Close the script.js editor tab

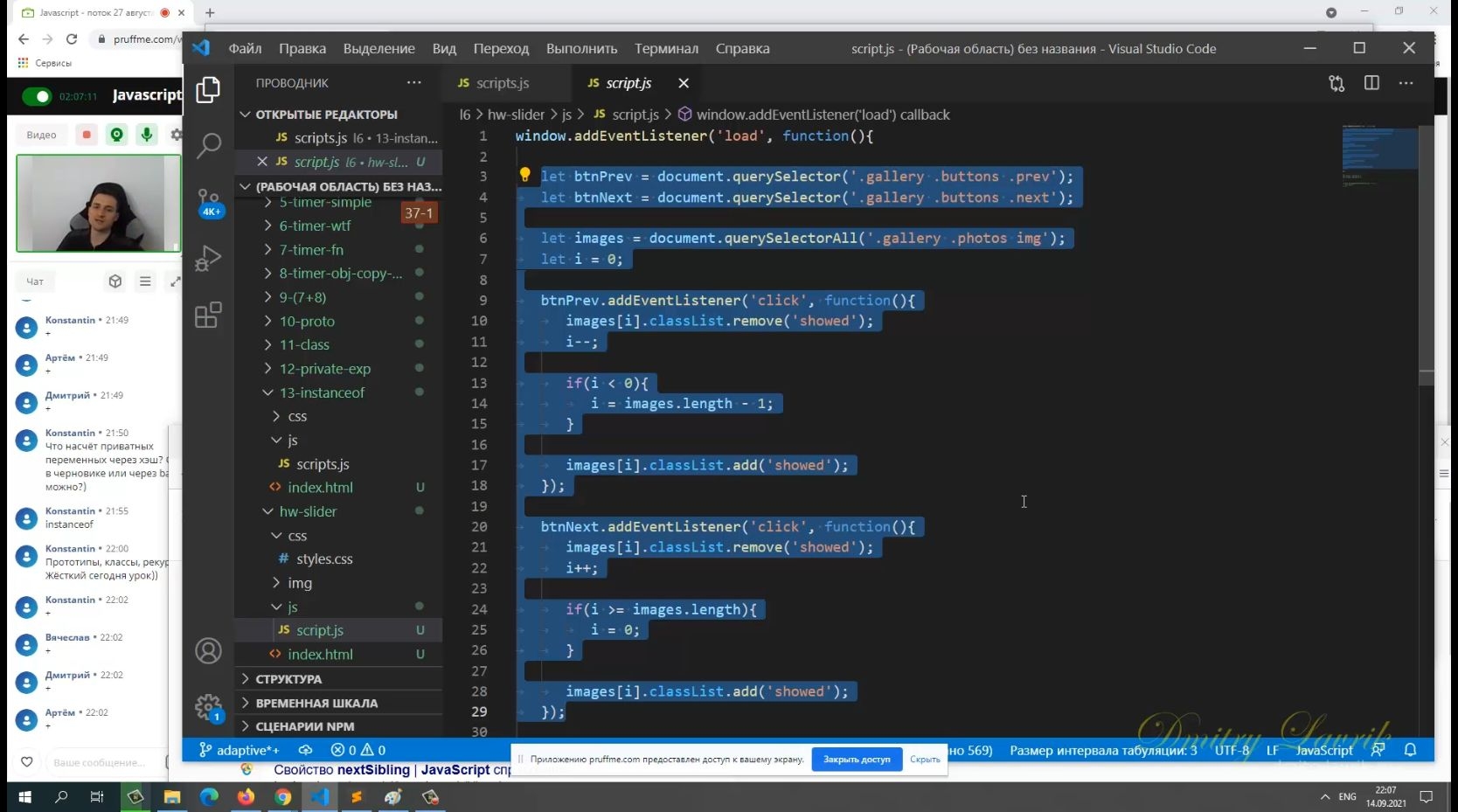coord(684,83)
